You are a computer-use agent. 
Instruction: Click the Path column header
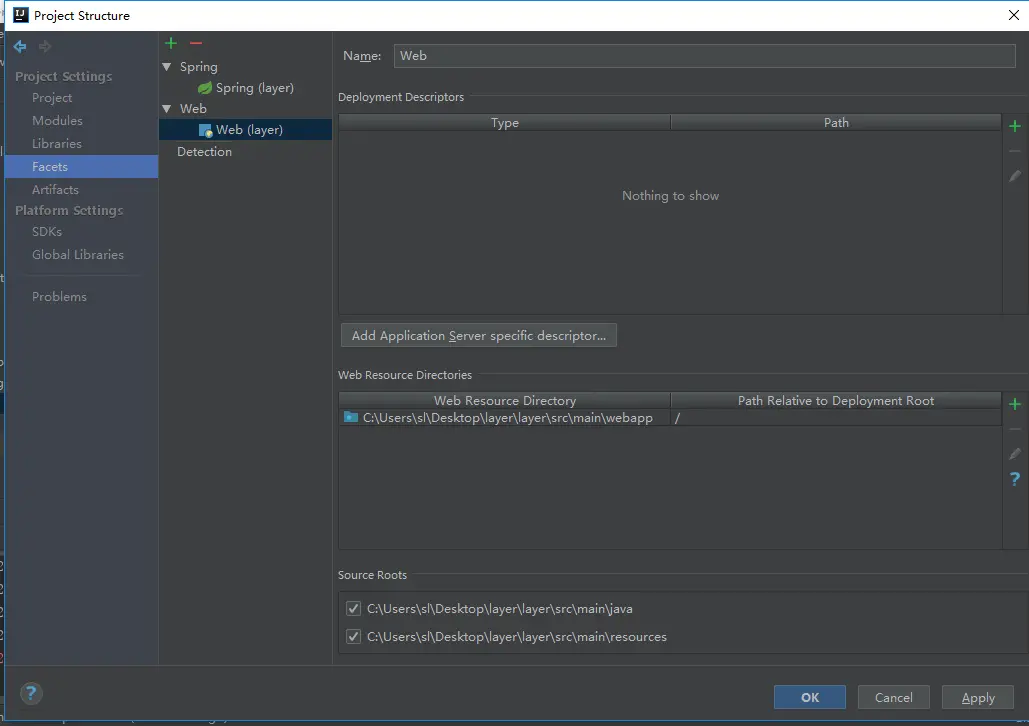[x=836, y=123]
